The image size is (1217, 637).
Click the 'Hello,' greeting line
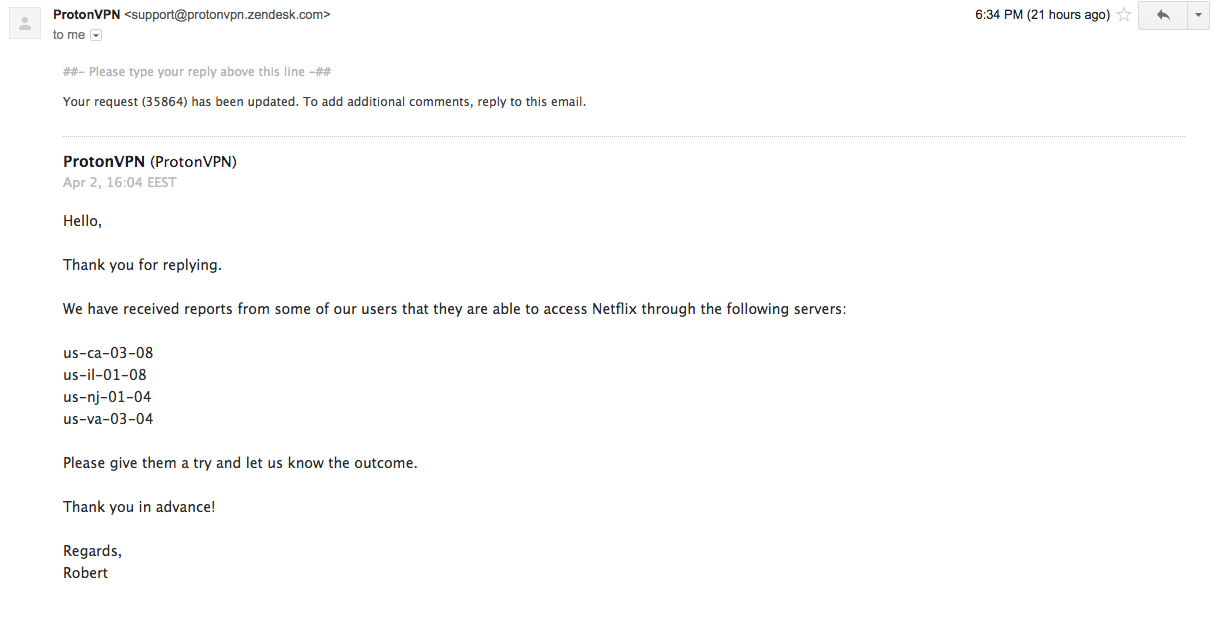82,221
